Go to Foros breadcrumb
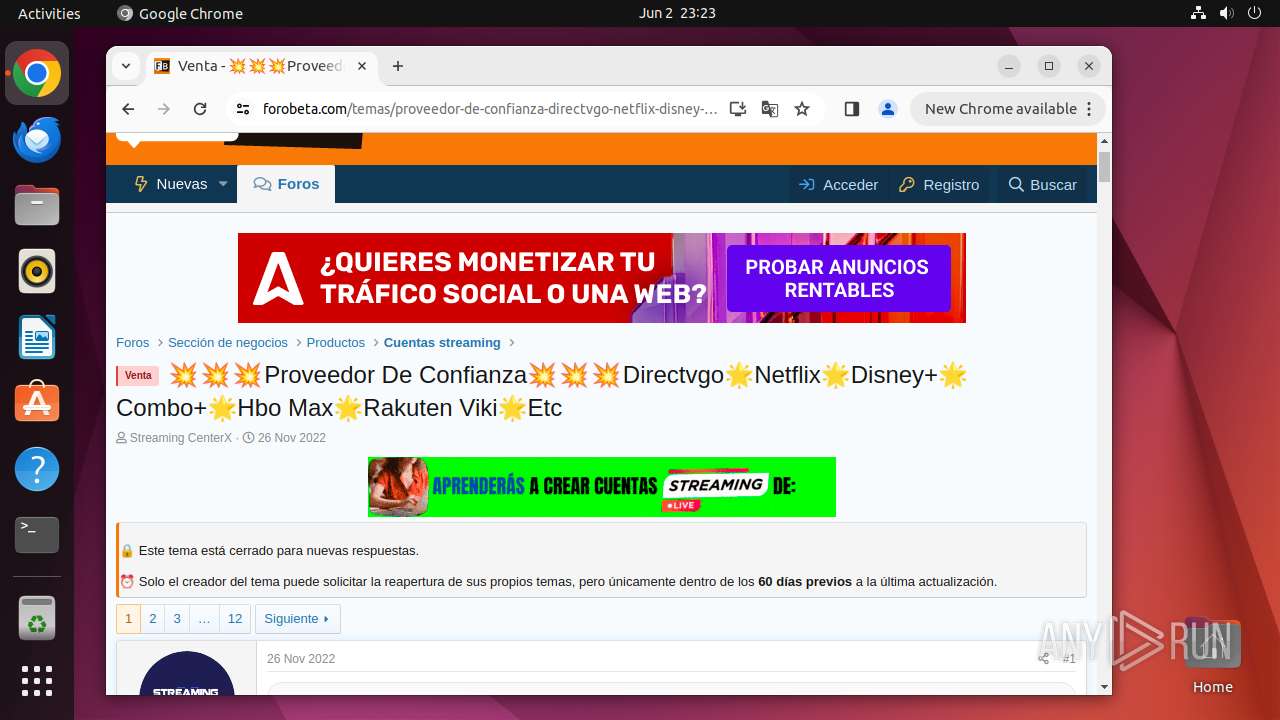Image resolution: width=1280 pixels, height=720 pixels. pyautogui.click(x=132, y=342)
